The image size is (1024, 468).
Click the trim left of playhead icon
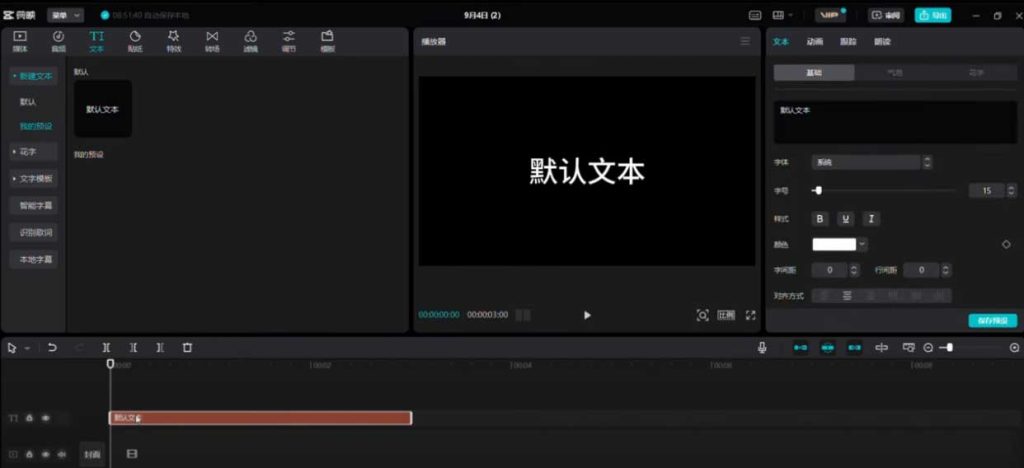[133, 348]
